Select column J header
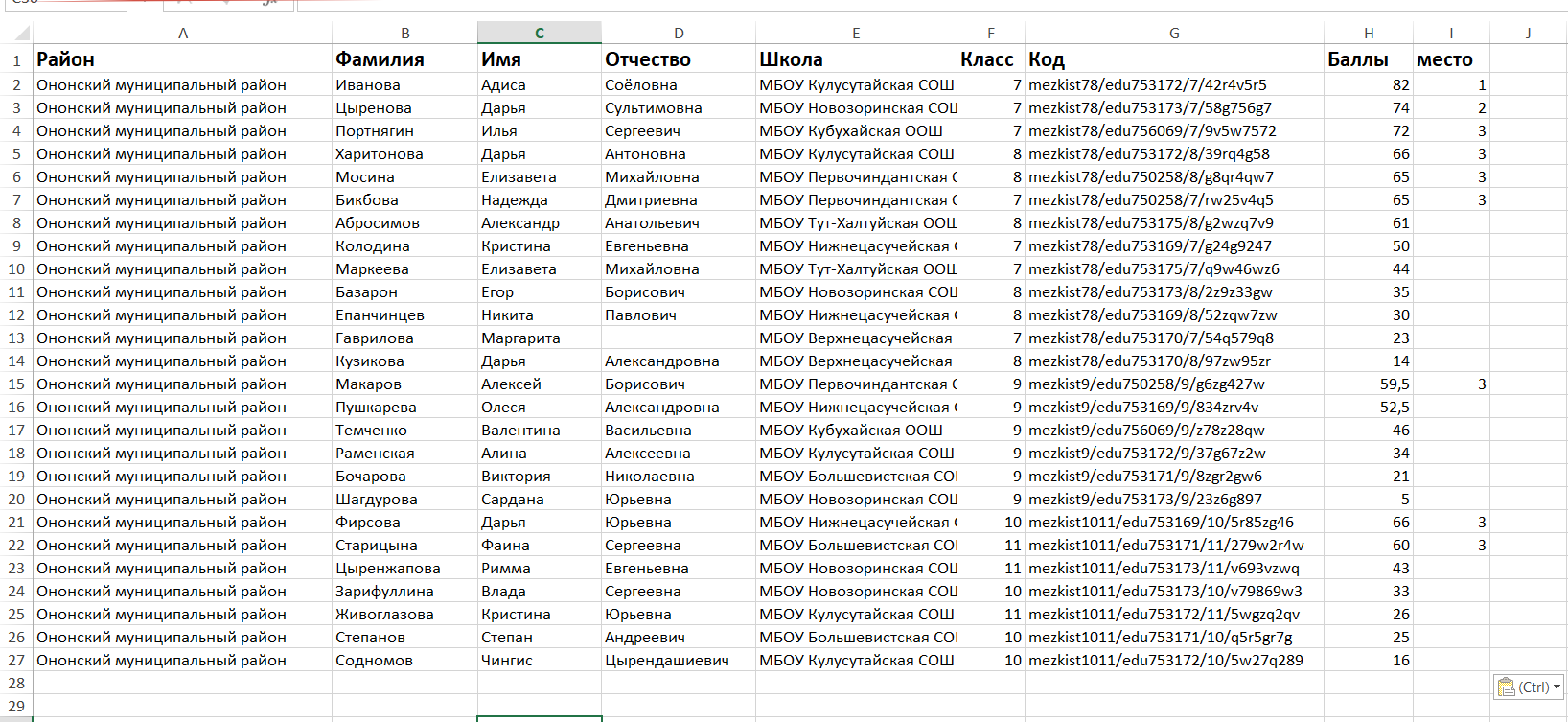The height and width of the screenshot is (722, 1568). [x=1529, y=33]
